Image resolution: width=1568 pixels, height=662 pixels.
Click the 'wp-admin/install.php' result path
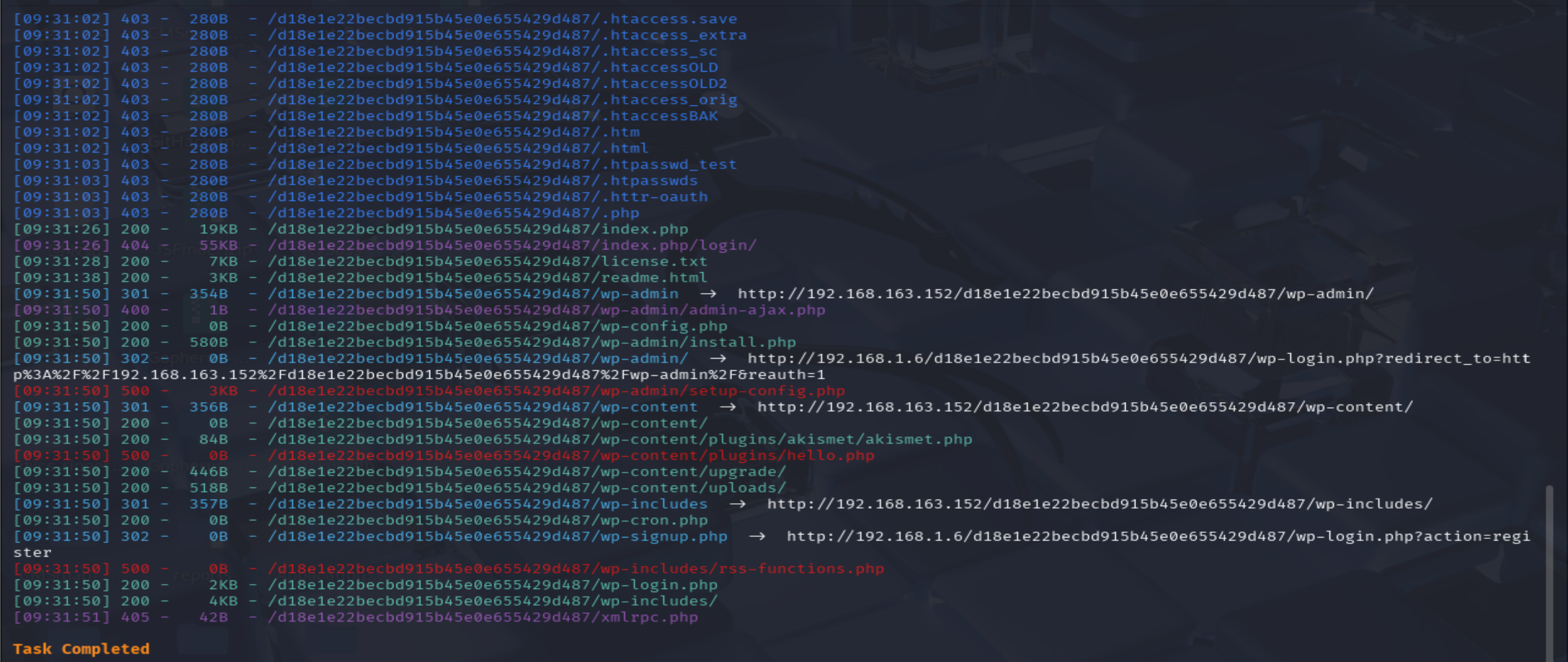point(532,343)
